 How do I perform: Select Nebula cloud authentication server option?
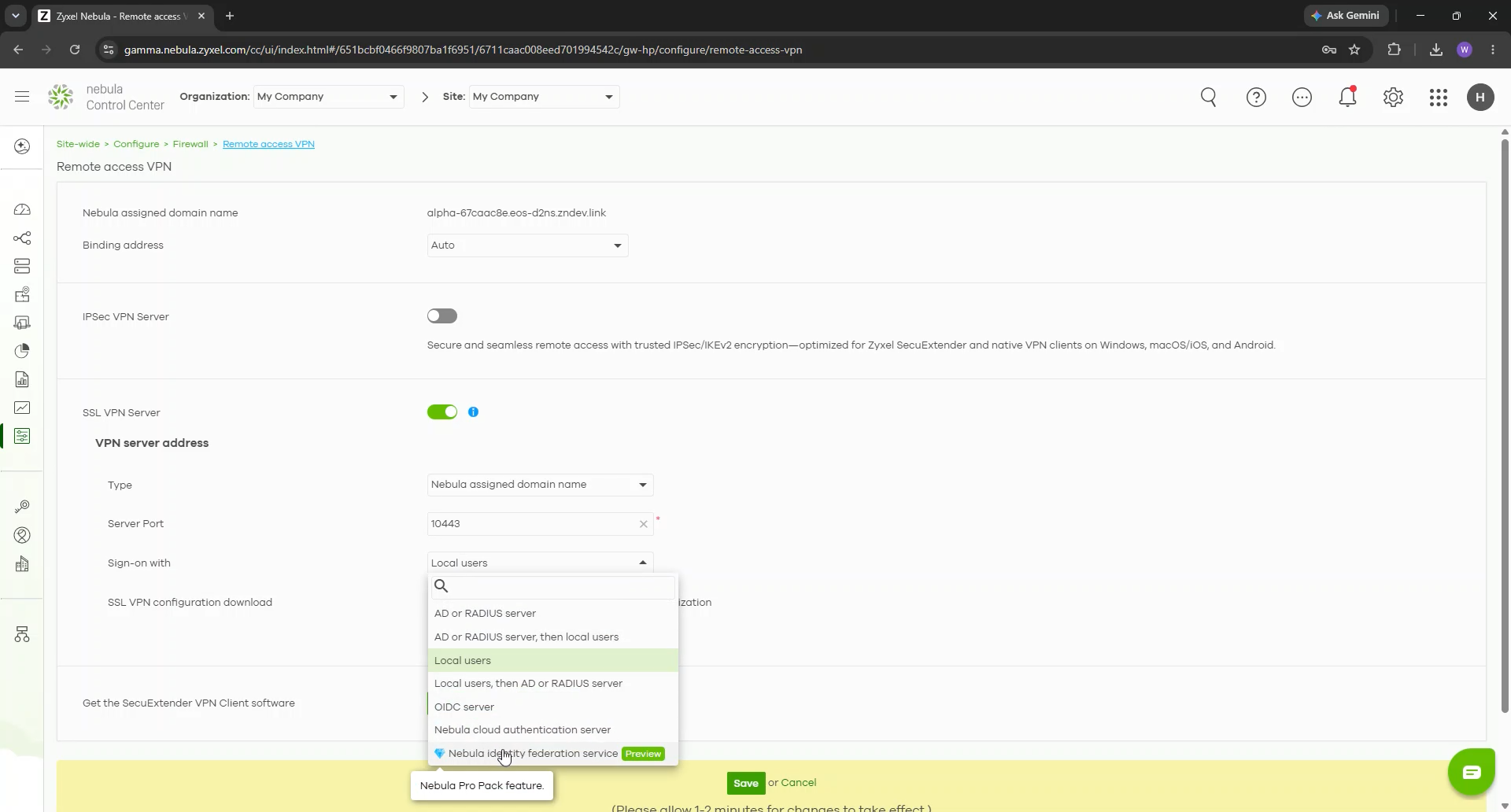553,730
